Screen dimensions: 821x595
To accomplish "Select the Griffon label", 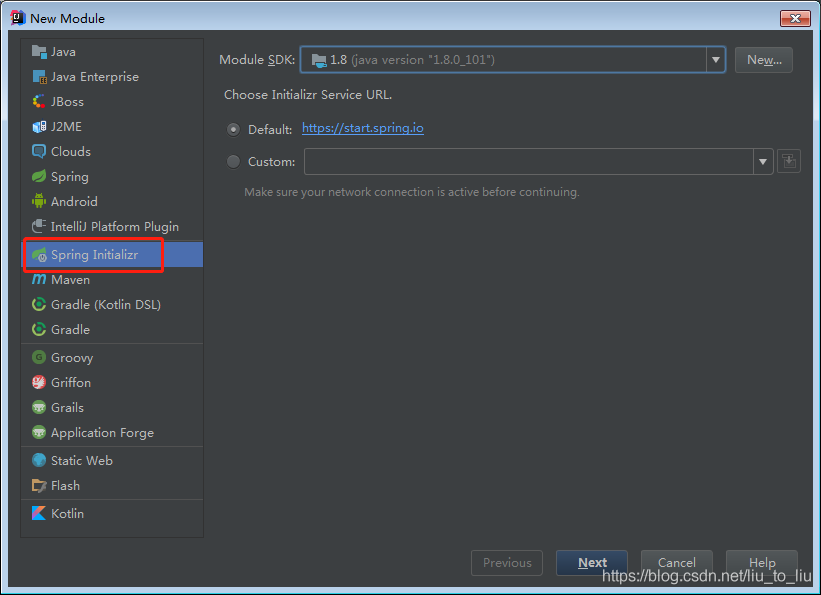I will (71, 382).
